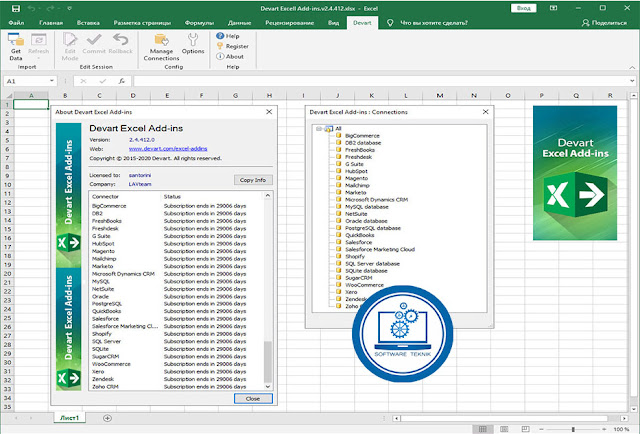Close the Connections dialog with X

coord(485,111)
